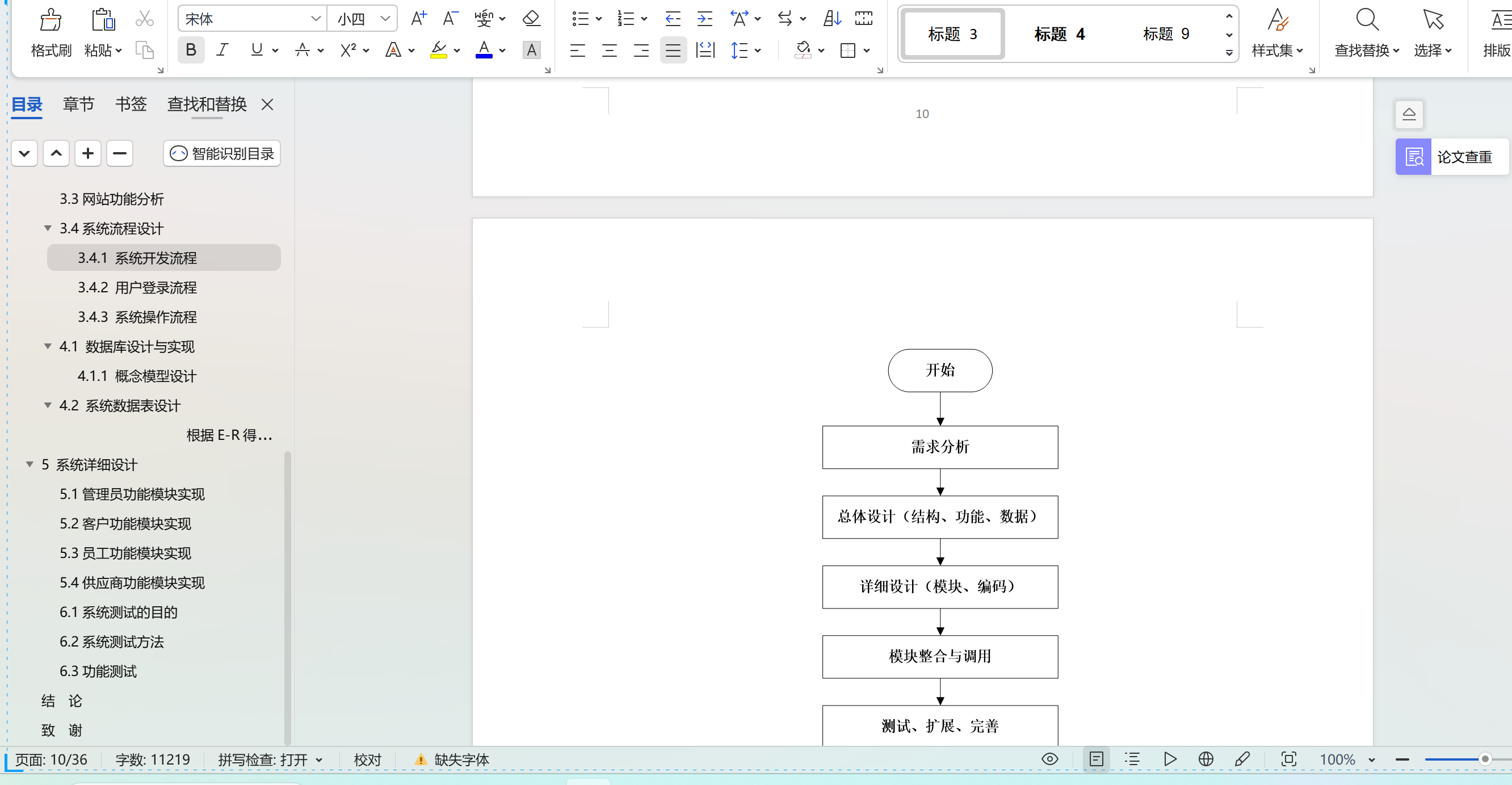Click the 智能识别目录 button
Viewport: 1512px width, 785px height.
click(x=221, y=153)
